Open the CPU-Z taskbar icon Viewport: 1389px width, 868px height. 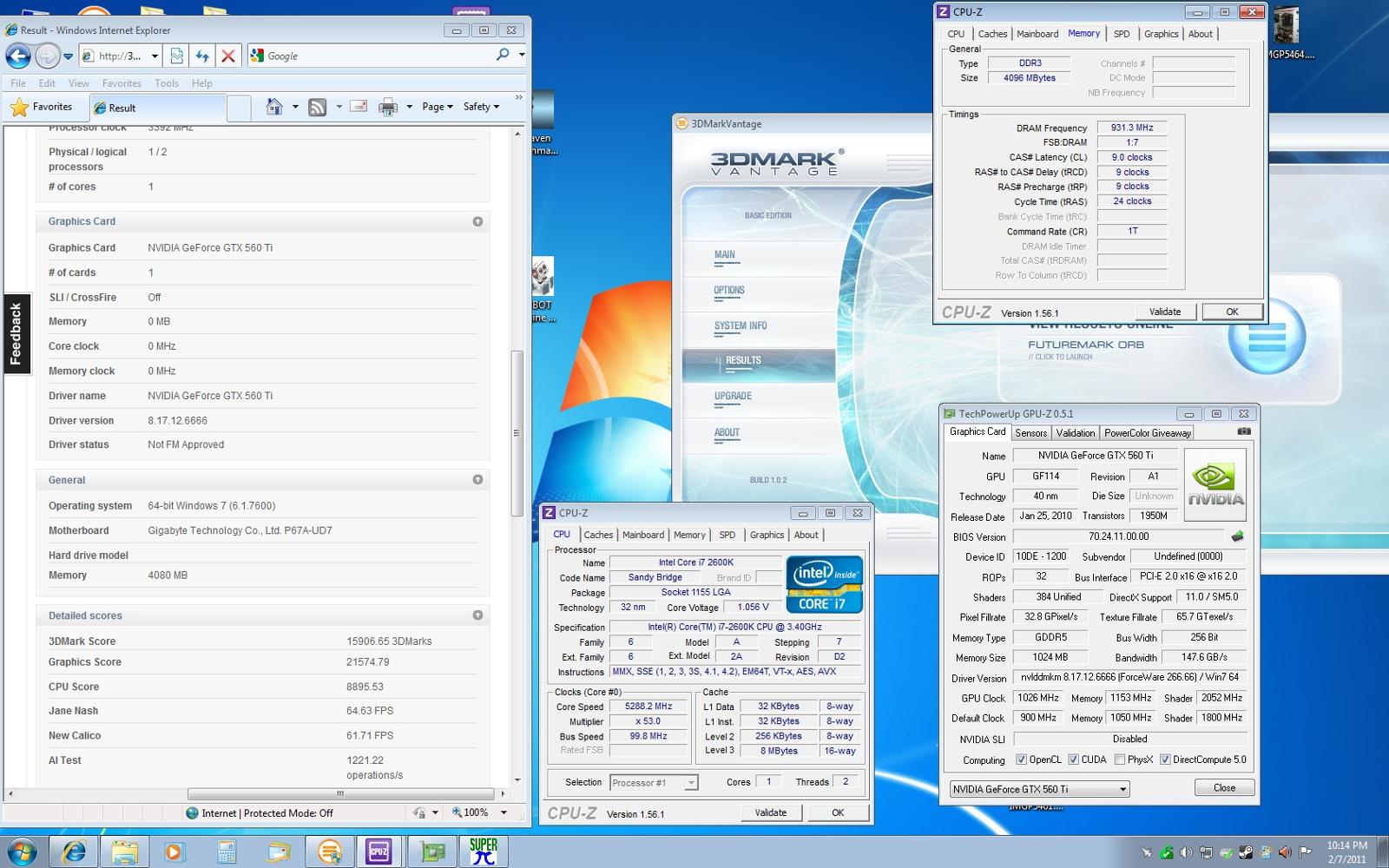379,852
